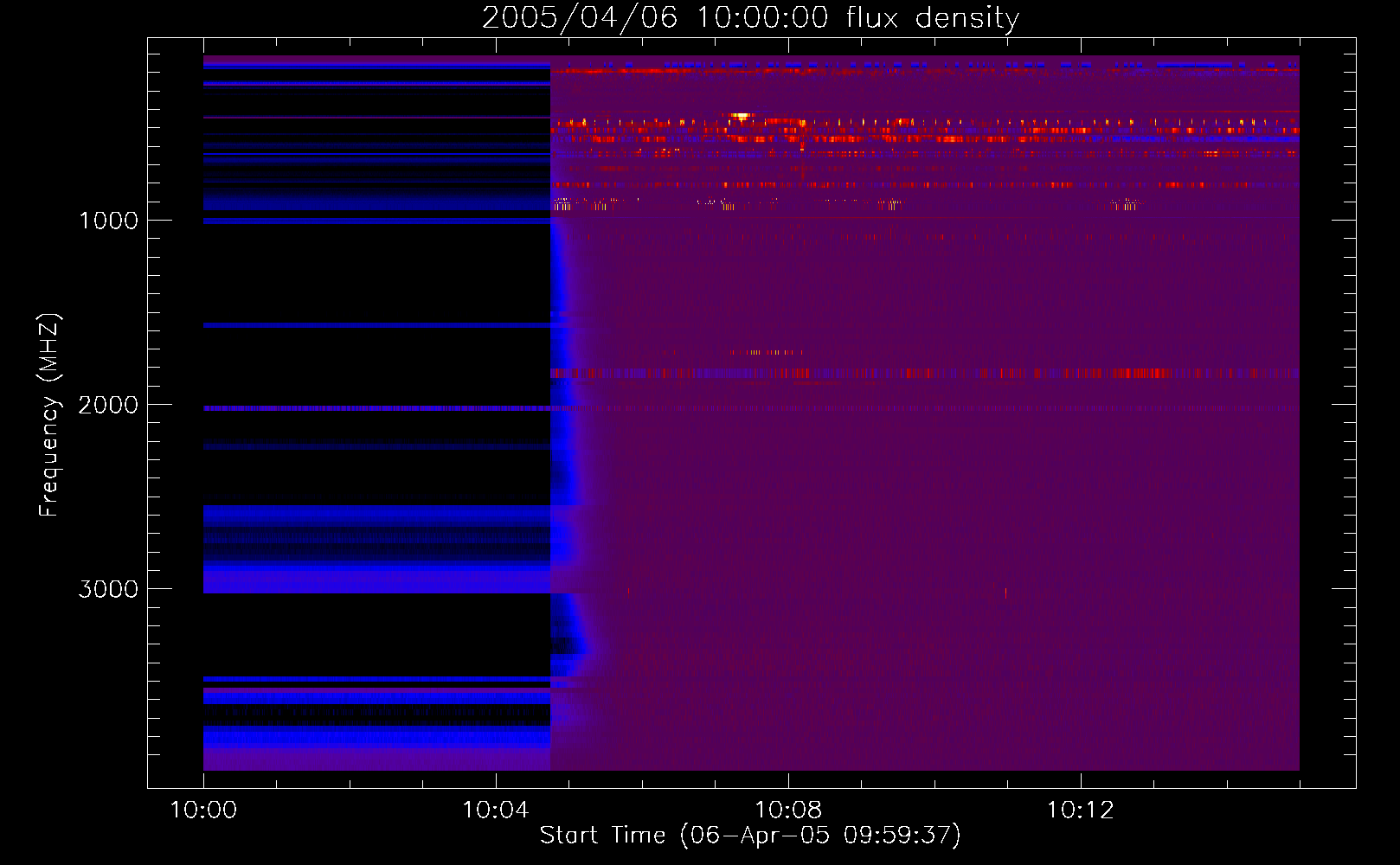Click the short orange streak above the 1800 MHz band
Viewport: 1400px width, 865px height.
[766, 352]
